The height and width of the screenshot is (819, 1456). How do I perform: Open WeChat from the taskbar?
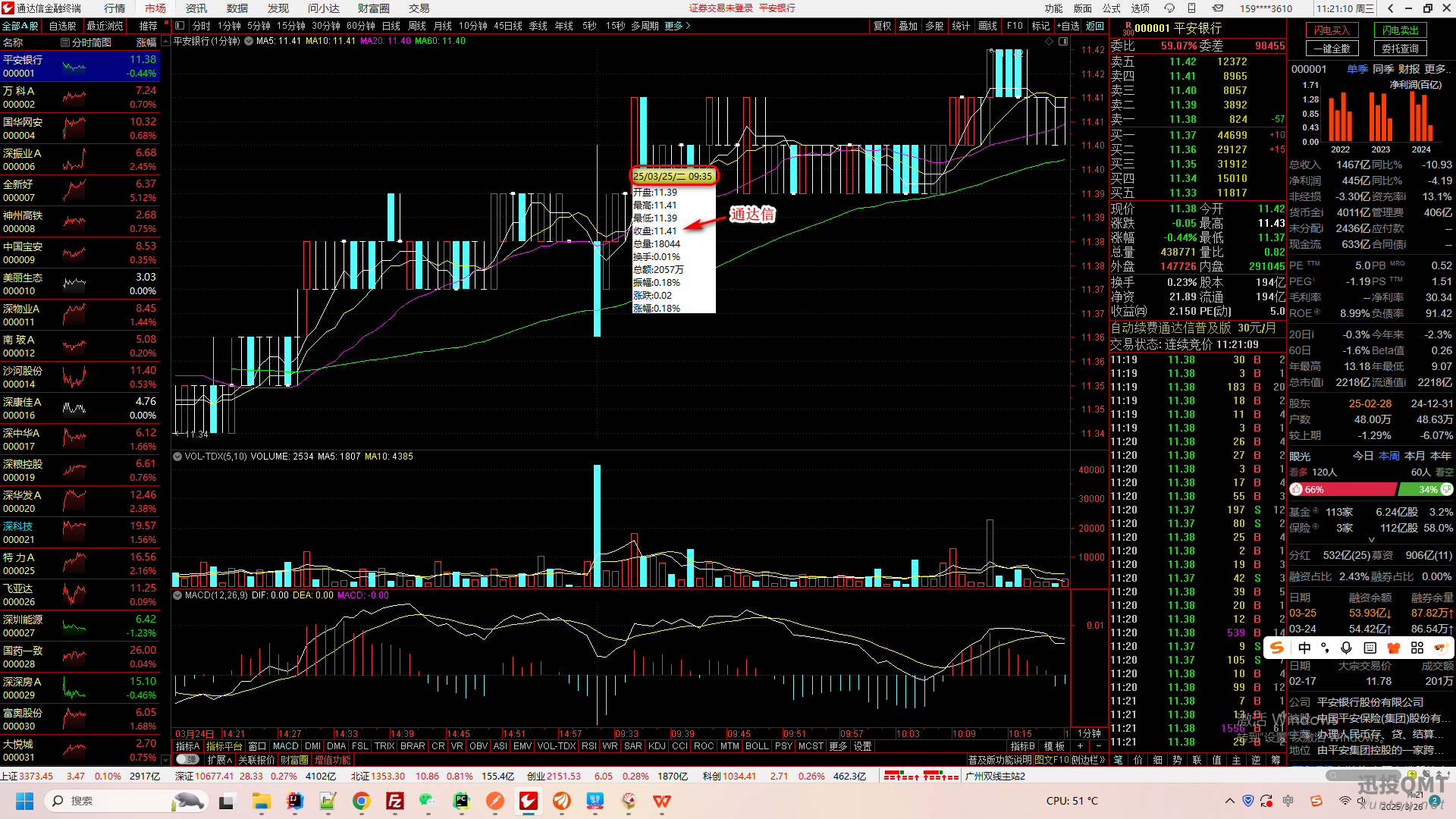428,801
